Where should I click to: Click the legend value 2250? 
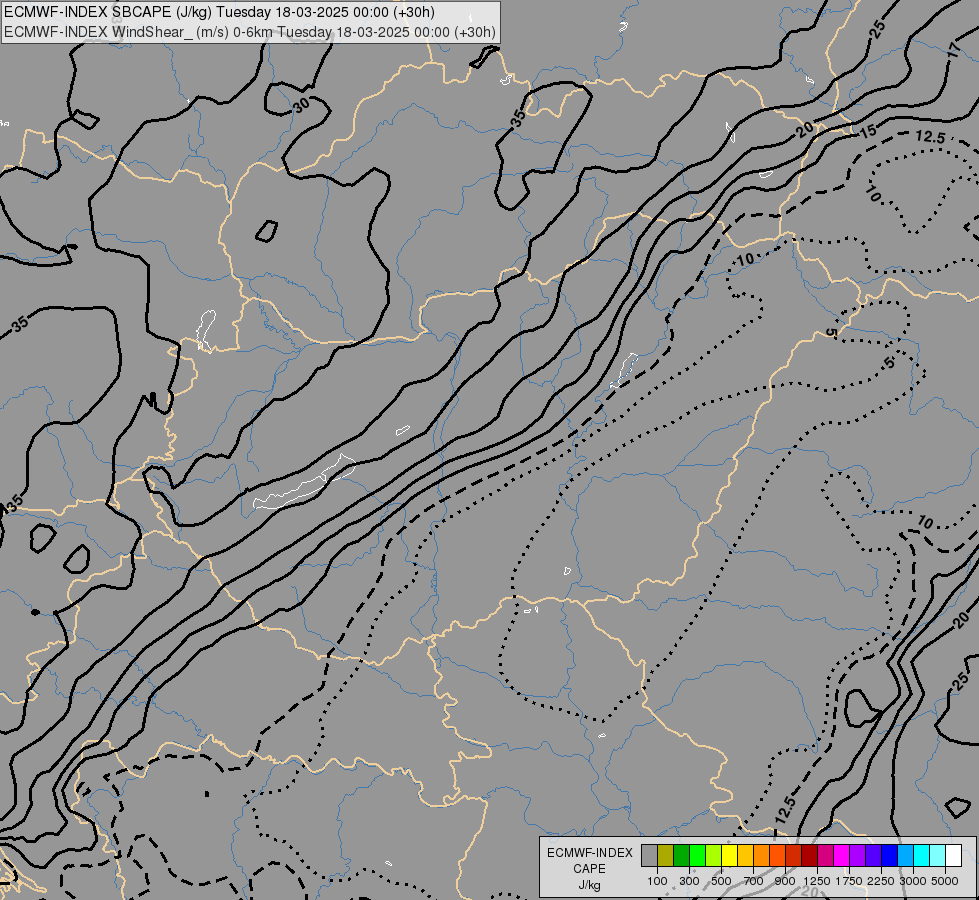pyautogui.click(x=881, y=881)
